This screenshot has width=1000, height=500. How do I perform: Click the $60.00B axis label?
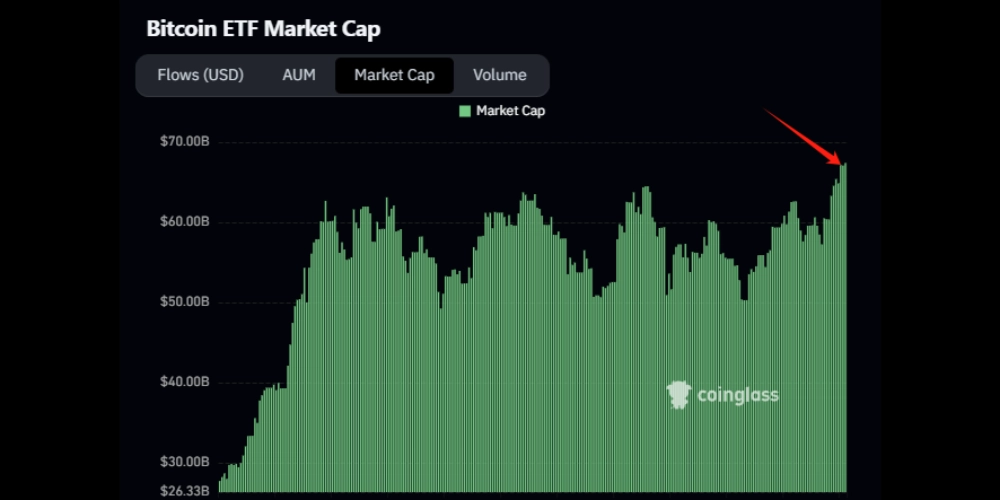[x=184, y=221]
